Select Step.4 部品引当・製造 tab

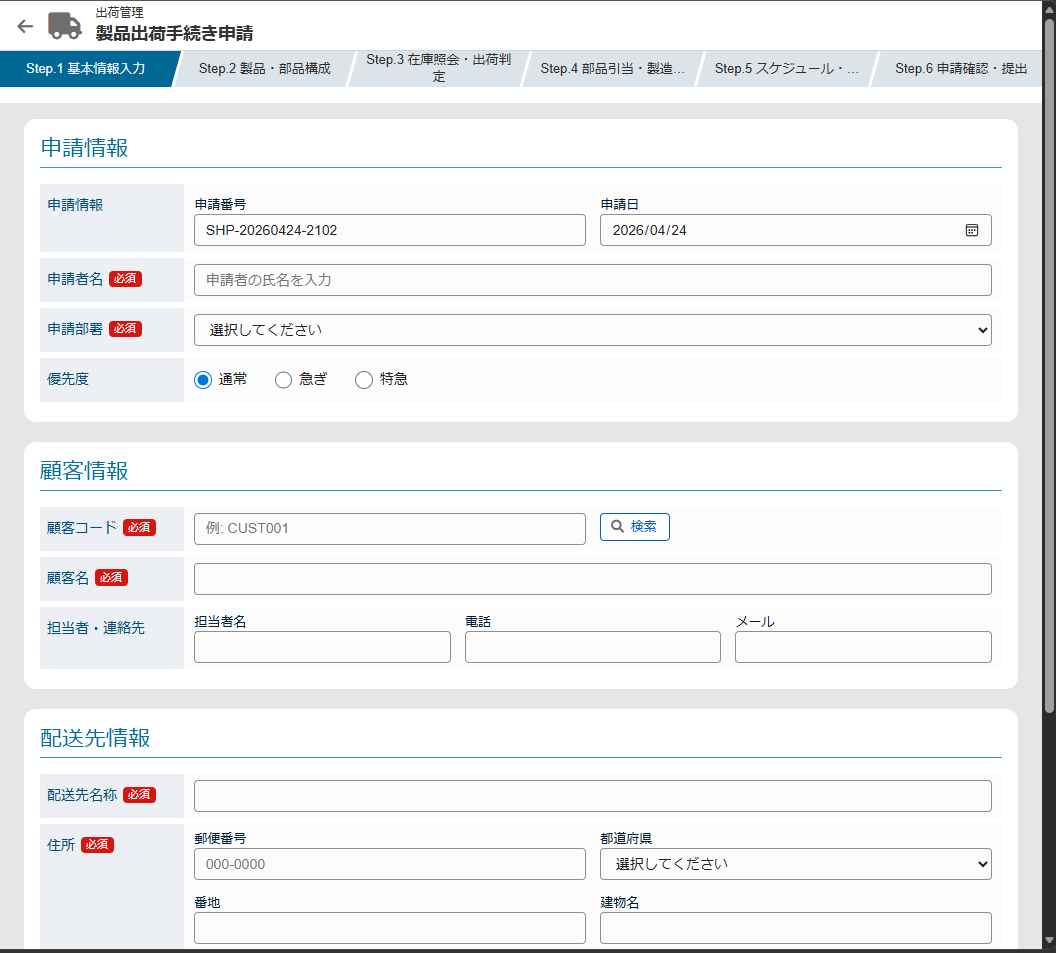[x=612, y=69]
